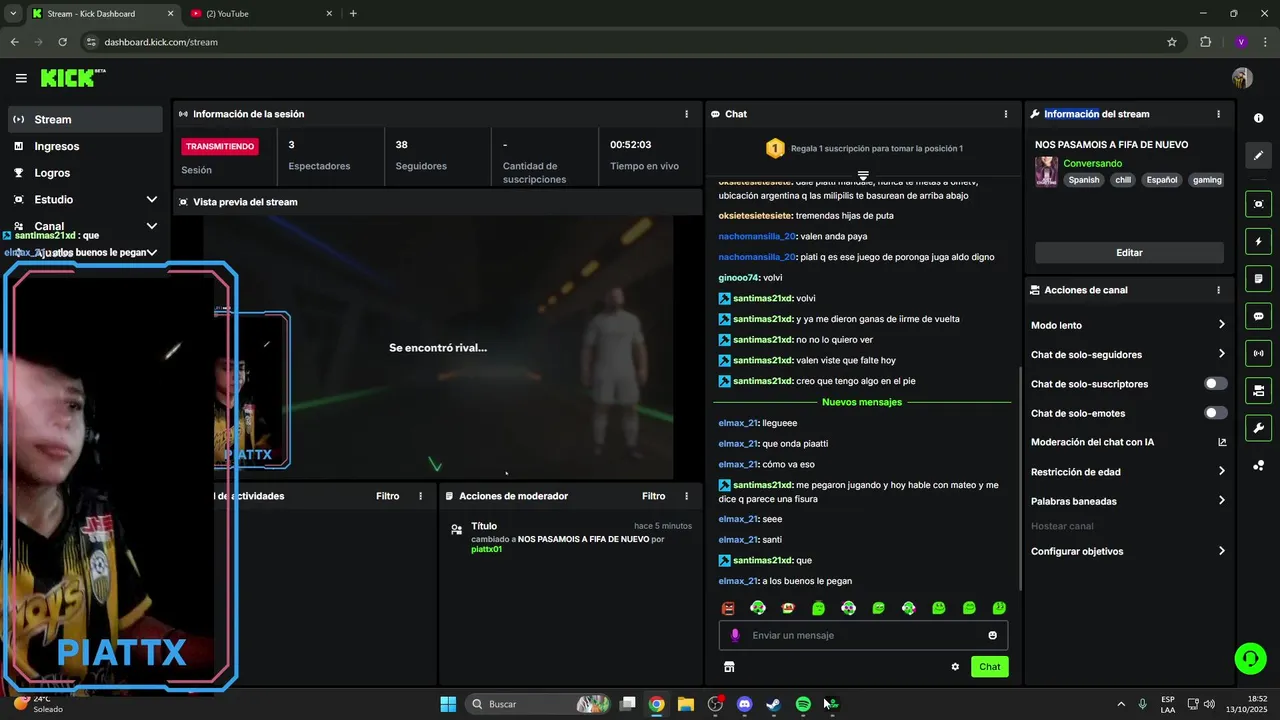The height and width of the screenshot is (720, 1280).
Task: Open Steam from the taskbar
Action: pyautogui.click(x=773, y=704)
